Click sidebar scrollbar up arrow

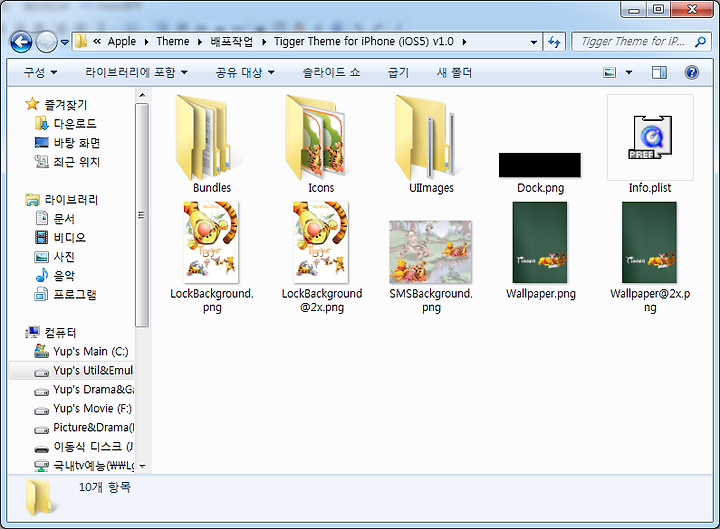[142, 95]
